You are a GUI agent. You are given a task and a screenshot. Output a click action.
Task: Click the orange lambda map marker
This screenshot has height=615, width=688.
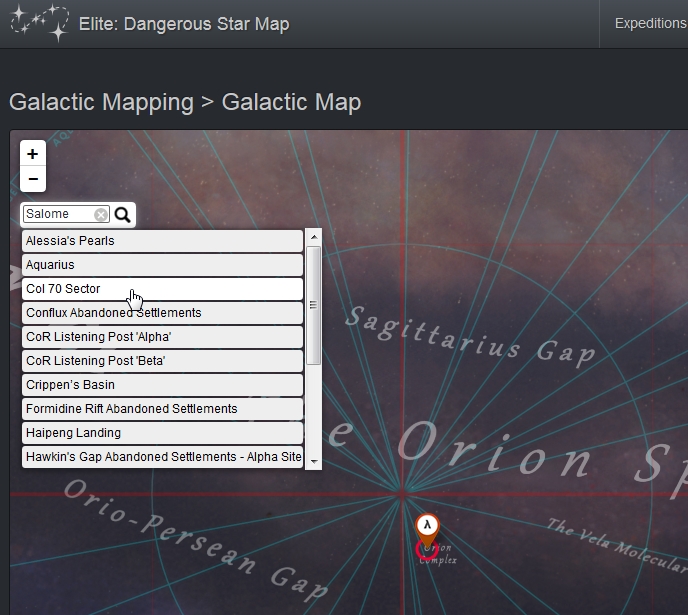tap(427, 531)
